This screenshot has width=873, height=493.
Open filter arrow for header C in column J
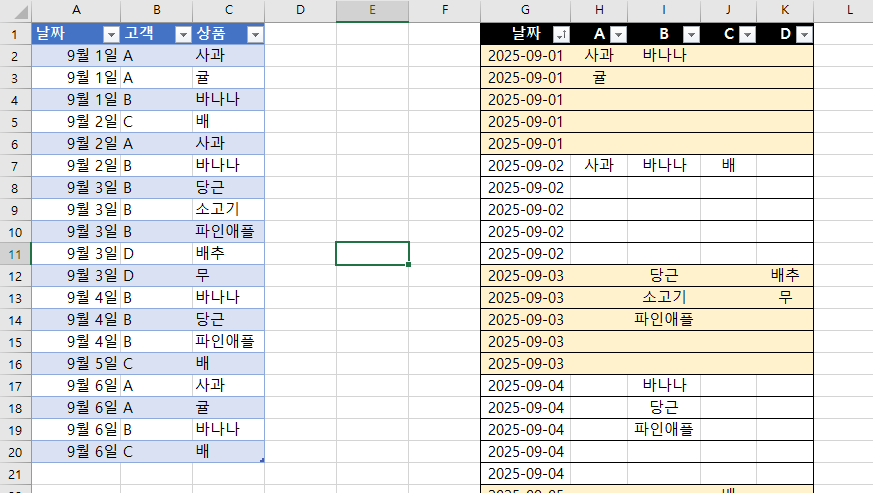pyautogui.click(x=746, y=34)
